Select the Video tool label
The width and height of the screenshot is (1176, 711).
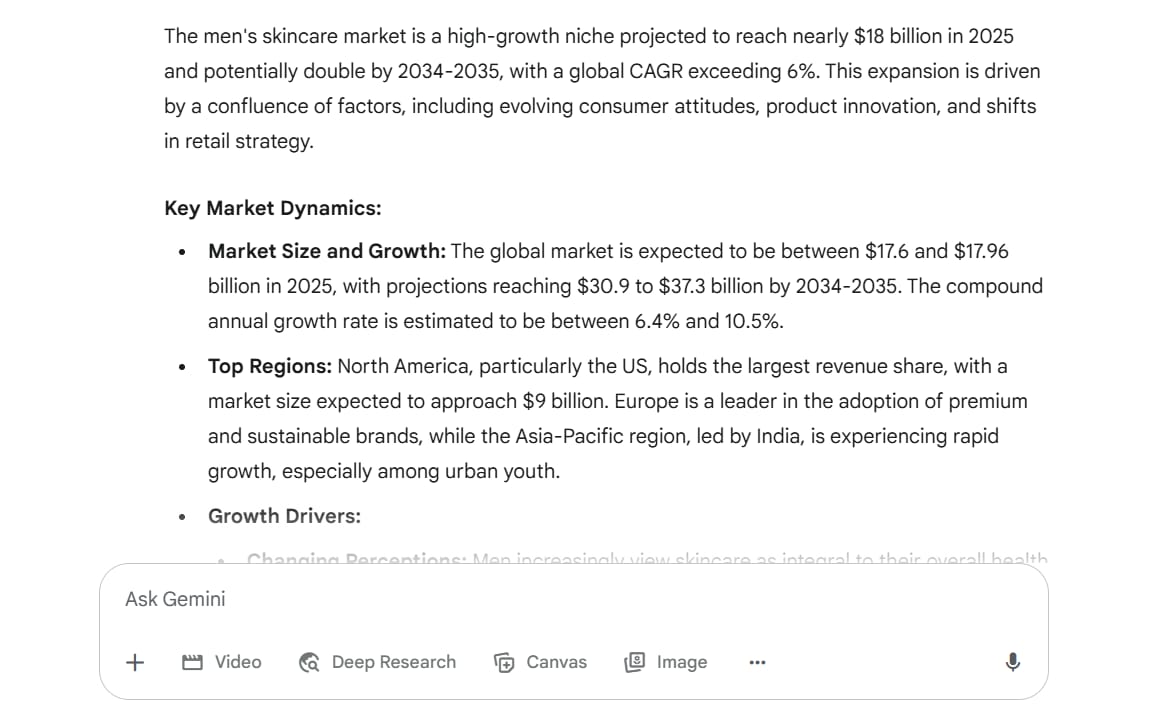pyautogui.click(x=238, y=662)
